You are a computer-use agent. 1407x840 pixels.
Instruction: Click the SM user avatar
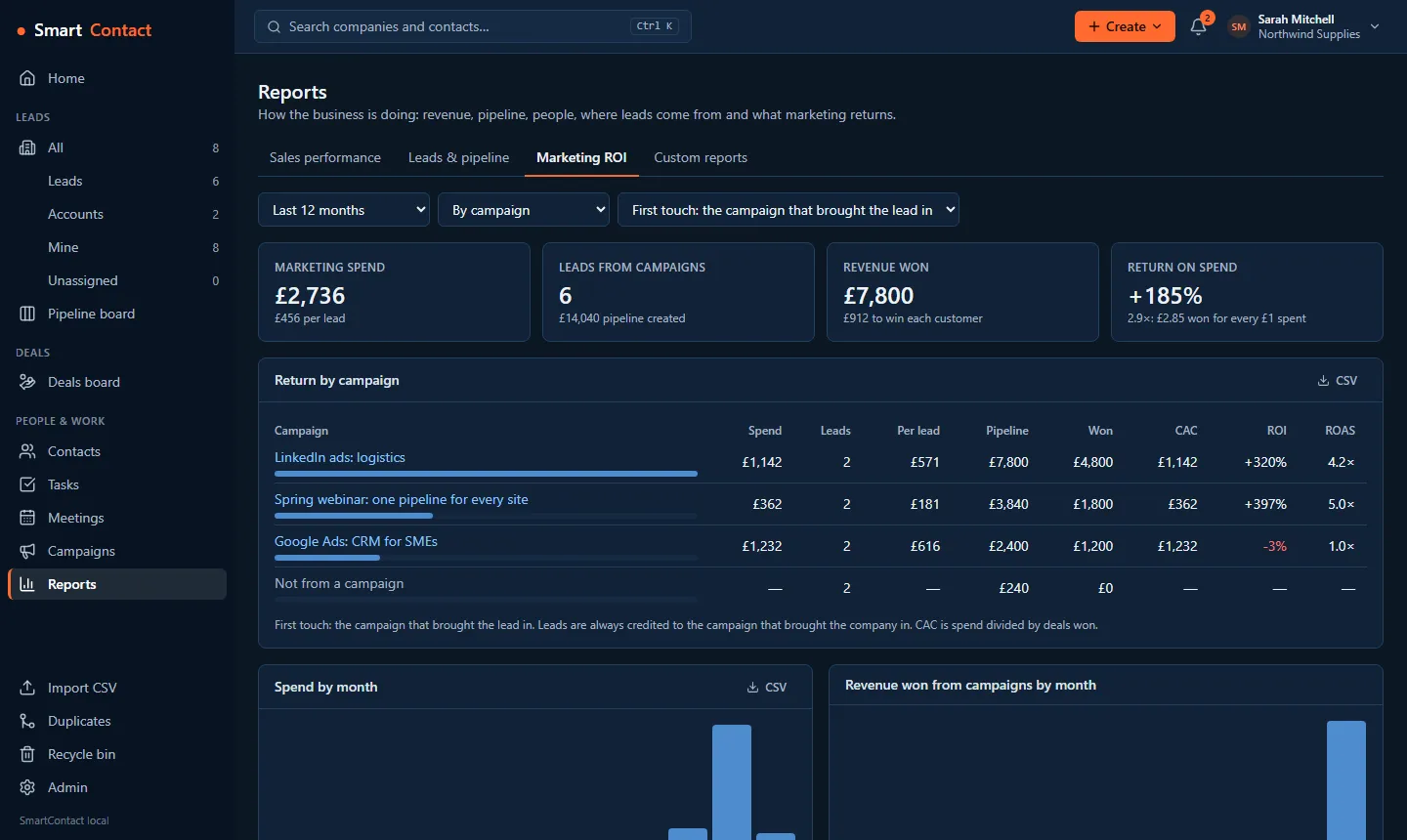pos(1239,26)
